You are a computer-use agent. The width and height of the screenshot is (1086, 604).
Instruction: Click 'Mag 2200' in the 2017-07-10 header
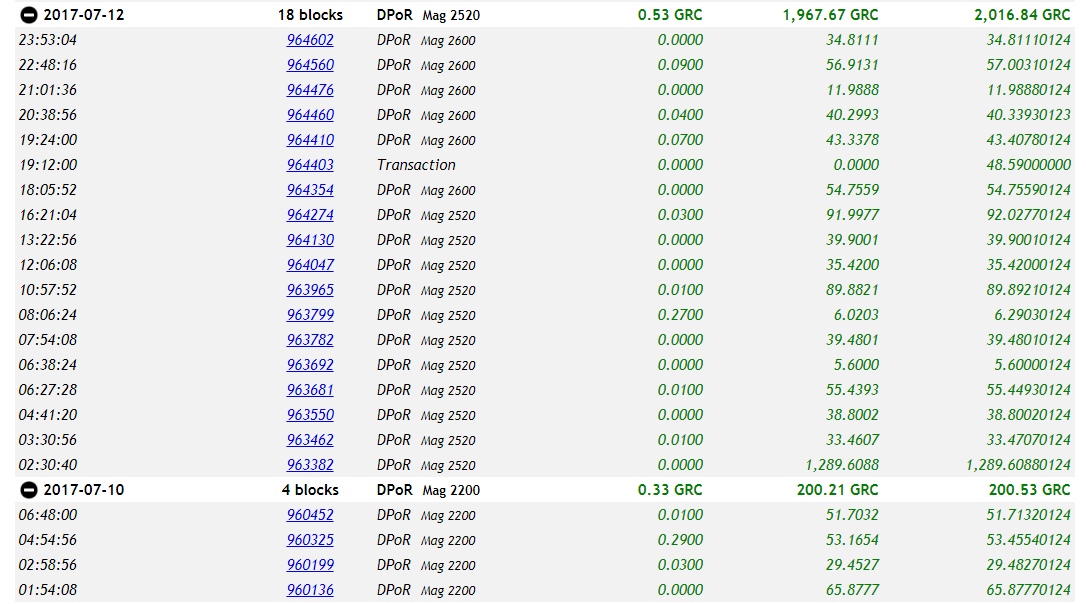(451, 490)
